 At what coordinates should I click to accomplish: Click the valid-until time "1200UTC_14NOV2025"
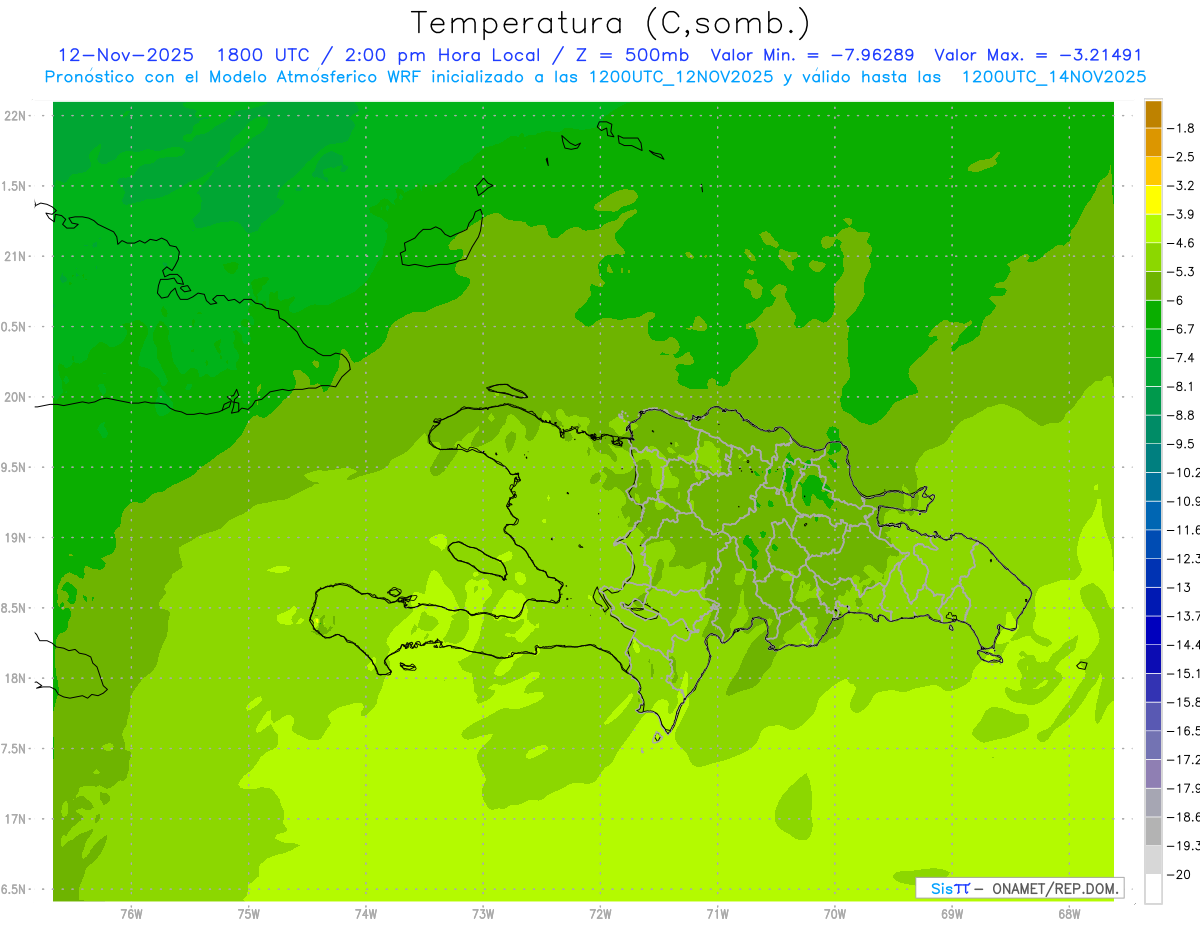click(1053, 76)
